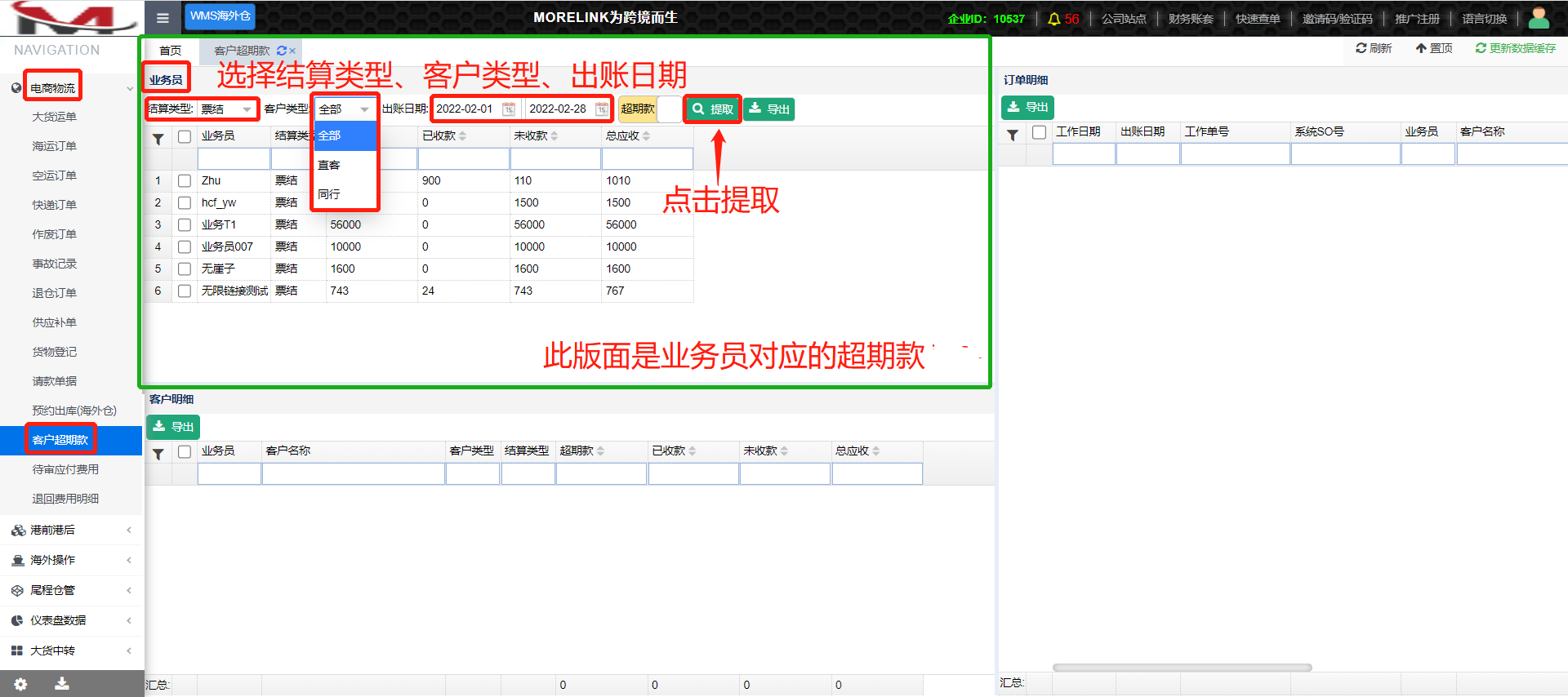Screen dimensions: 1568x697
Task: Click 导出 button in 客户明细 section
Action: (x=173, y=427)
